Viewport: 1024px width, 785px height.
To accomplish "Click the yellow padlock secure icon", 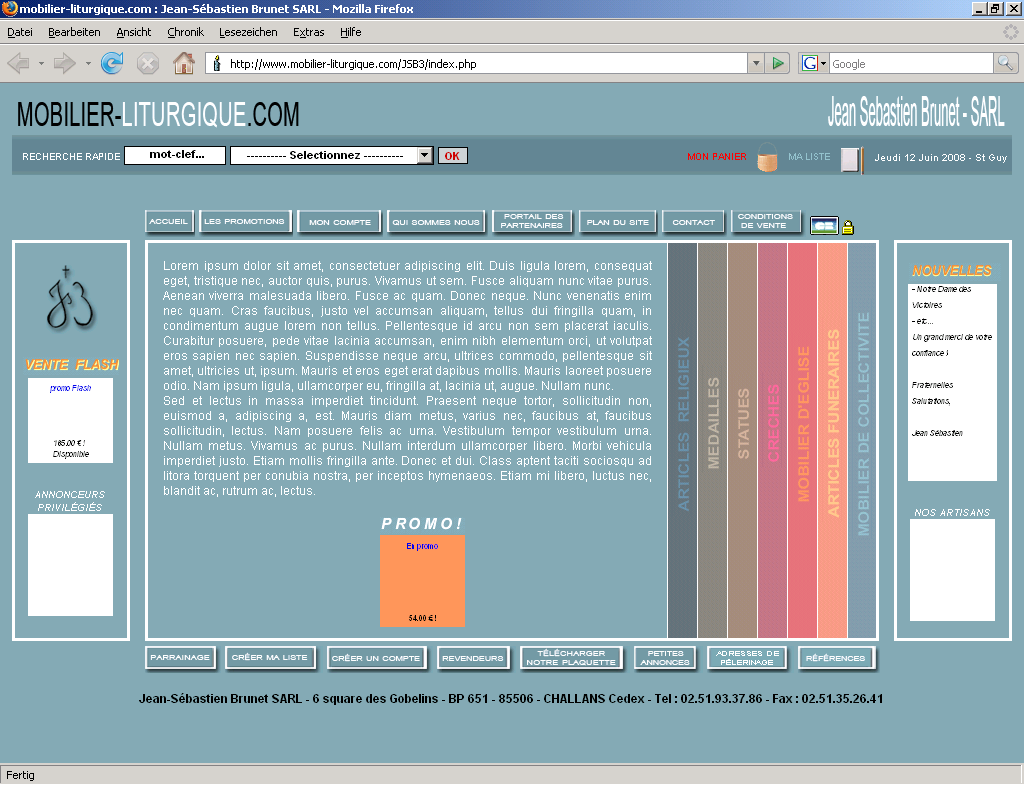I will click(x=848, y=227).
